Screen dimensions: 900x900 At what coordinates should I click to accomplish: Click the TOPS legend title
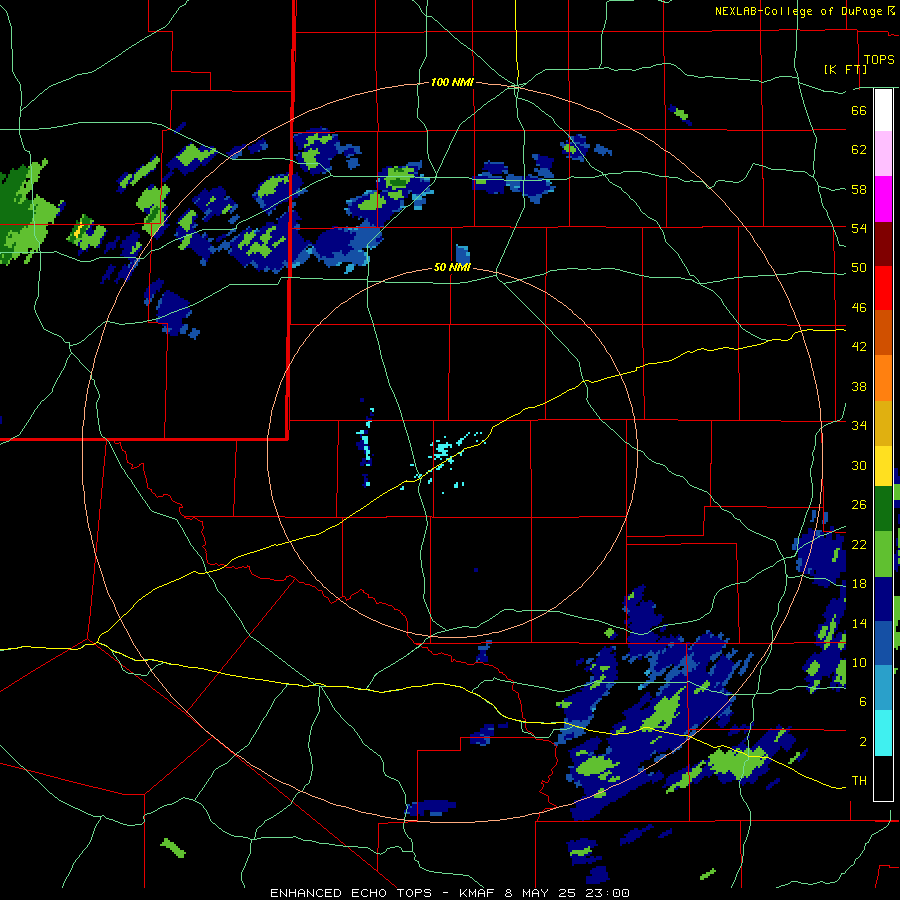click(879, 60)
